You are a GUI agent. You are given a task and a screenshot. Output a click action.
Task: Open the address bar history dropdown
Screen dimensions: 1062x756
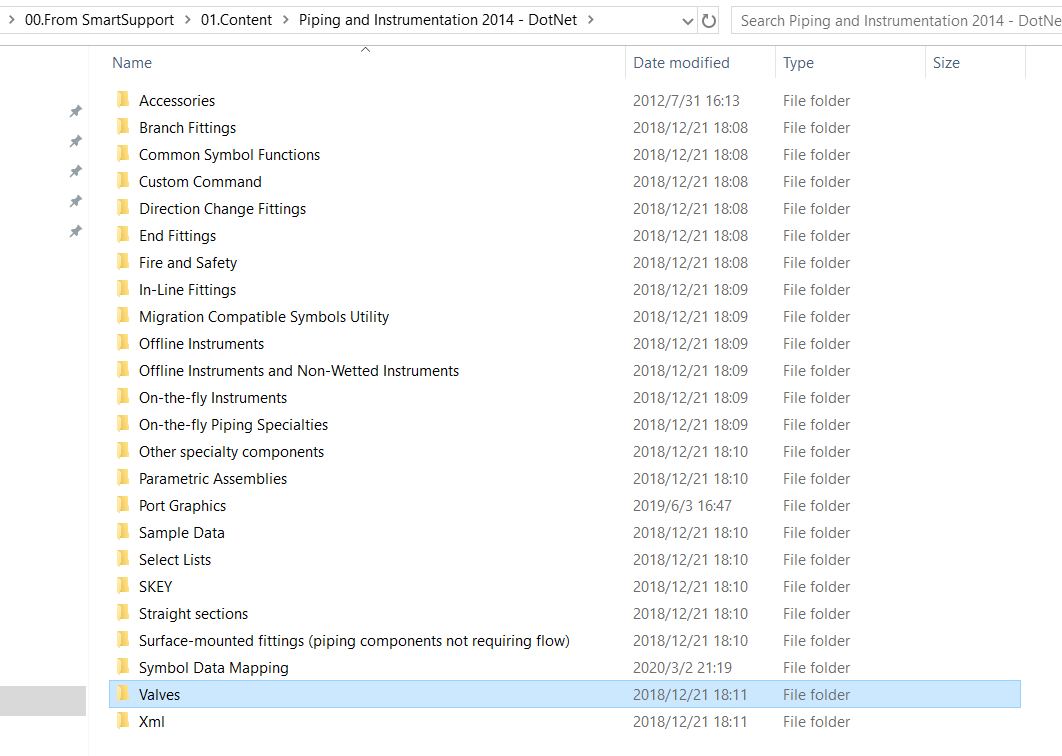[687, 21]
